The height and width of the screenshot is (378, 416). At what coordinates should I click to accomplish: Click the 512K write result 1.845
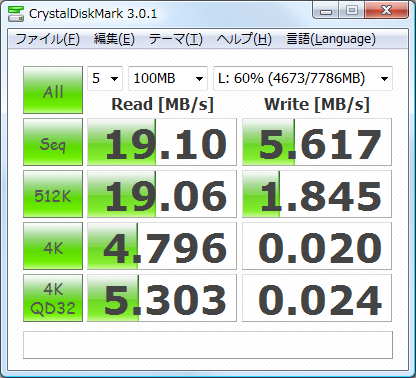point(317,194)
